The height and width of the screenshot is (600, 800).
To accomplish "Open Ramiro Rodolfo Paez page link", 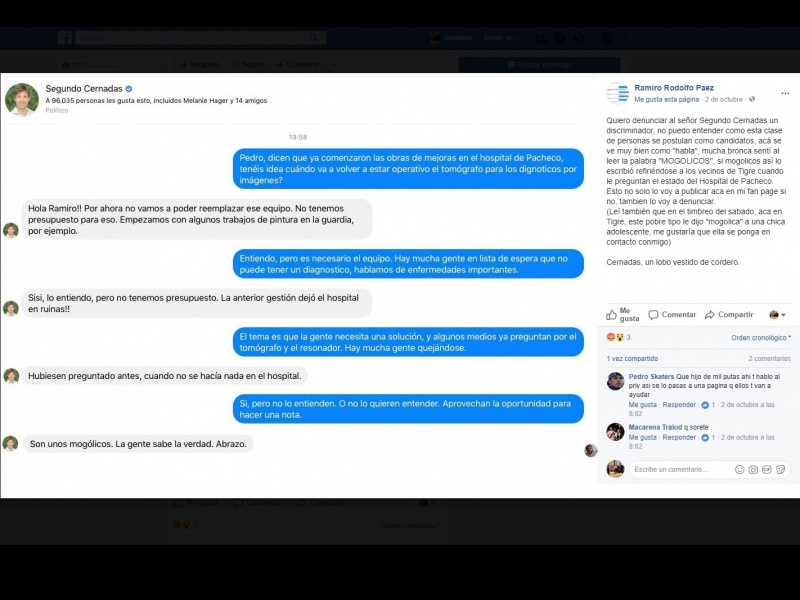I will point(674,88).
